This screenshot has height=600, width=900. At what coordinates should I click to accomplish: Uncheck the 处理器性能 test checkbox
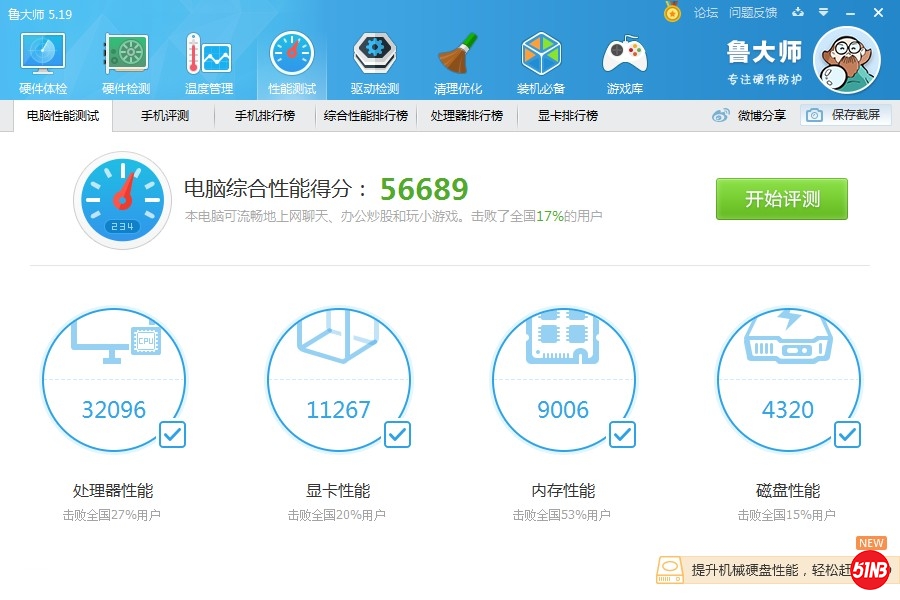point(172,434)
